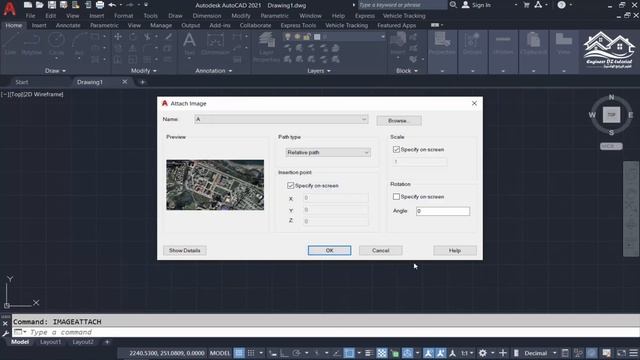This screenshot has height=360, width=640.
Task: Open the Autodesk App Store cart icon
Action: coord(527,5)
